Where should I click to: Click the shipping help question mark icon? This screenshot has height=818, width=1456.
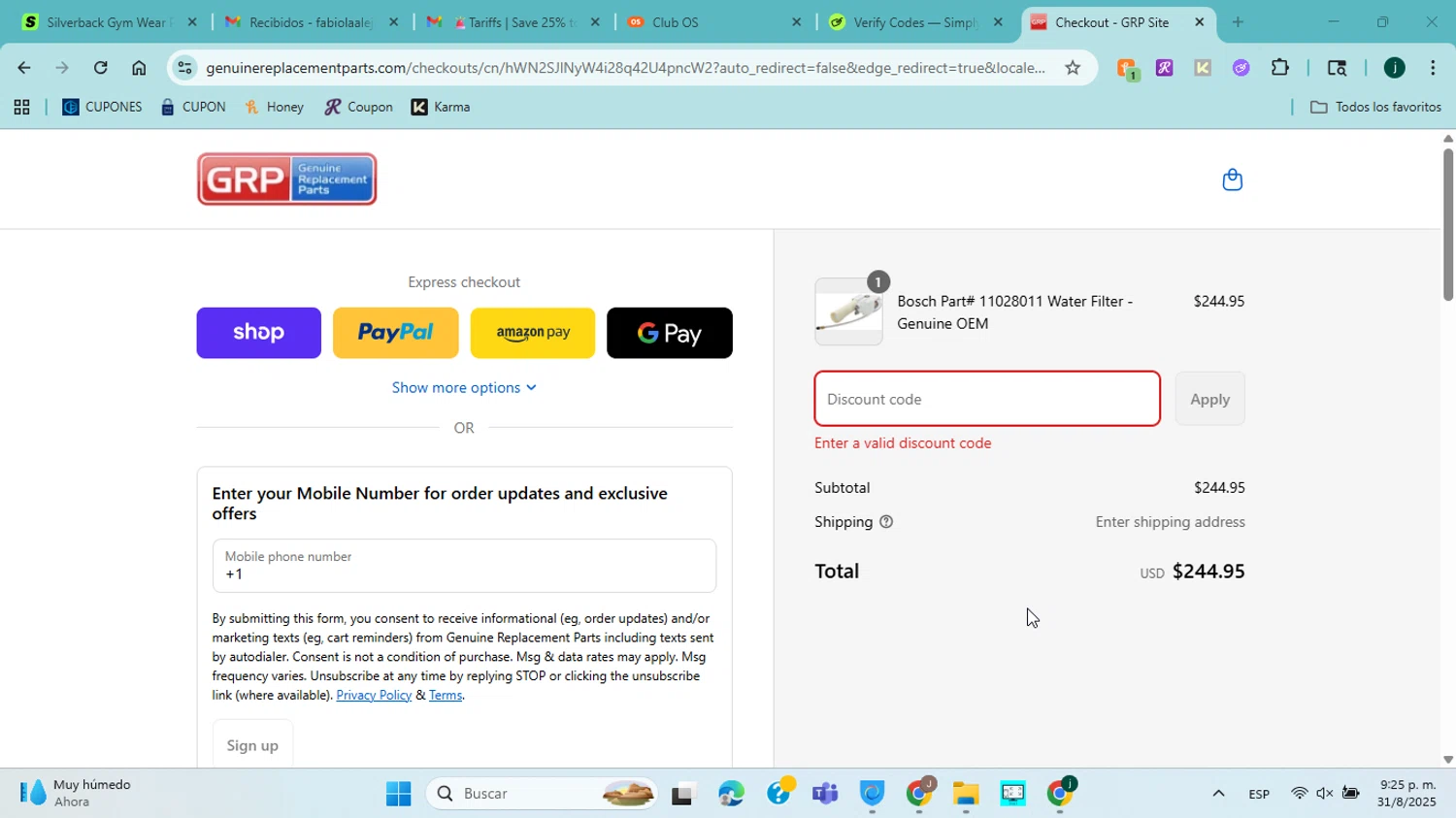[x=886, y=522]
